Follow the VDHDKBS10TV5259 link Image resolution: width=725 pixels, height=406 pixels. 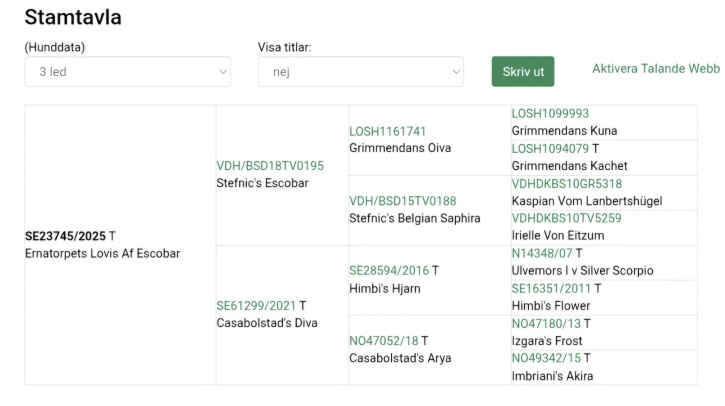pyautogui.click(x=566, y=219)
